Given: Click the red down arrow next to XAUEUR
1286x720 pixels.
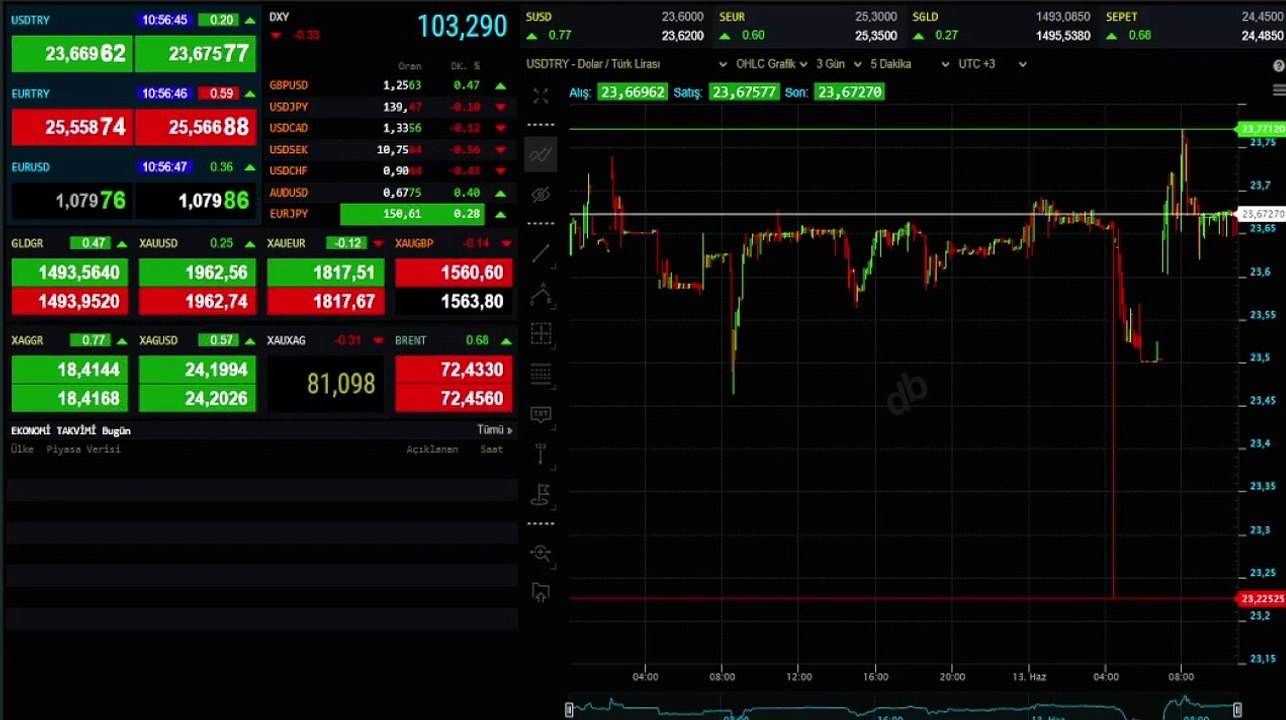Looking at the screenshot, I should pos(378,244).
